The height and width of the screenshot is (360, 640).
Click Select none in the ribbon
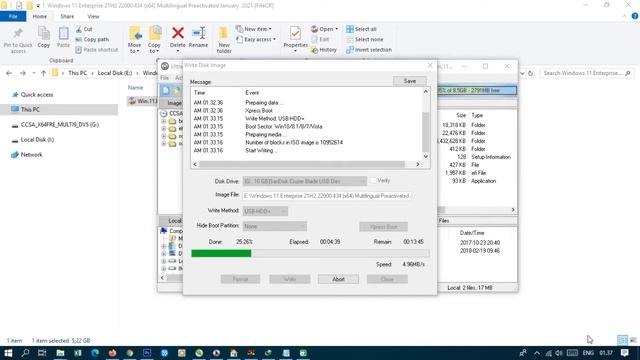365,40
